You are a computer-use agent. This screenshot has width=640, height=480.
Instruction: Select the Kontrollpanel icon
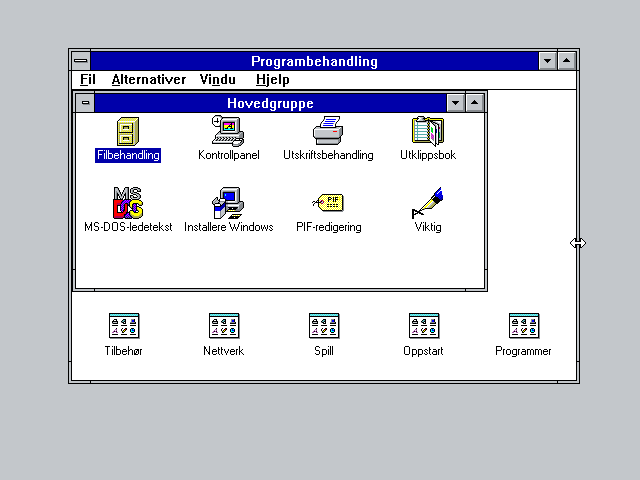(x=228, y=131)
